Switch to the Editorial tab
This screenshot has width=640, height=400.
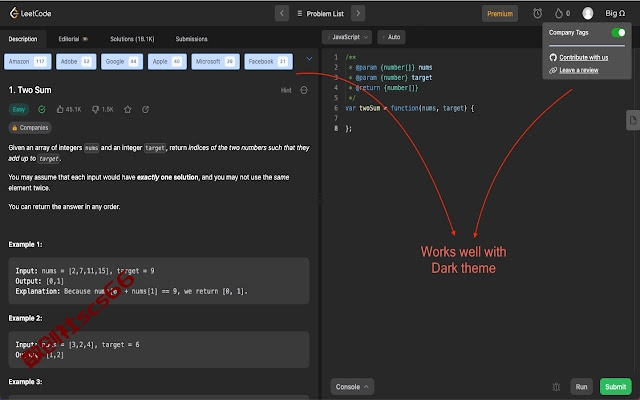pos(73,39)
